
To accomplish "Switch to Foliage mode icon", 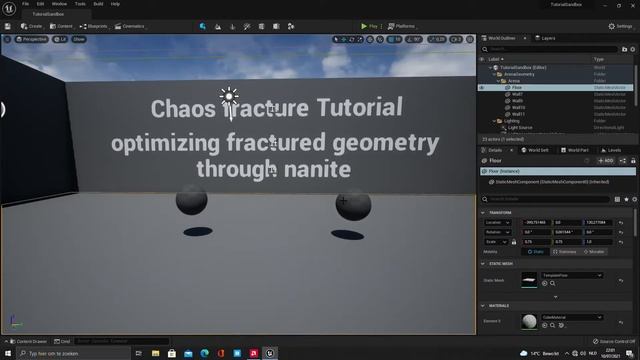I will (232, 27).
